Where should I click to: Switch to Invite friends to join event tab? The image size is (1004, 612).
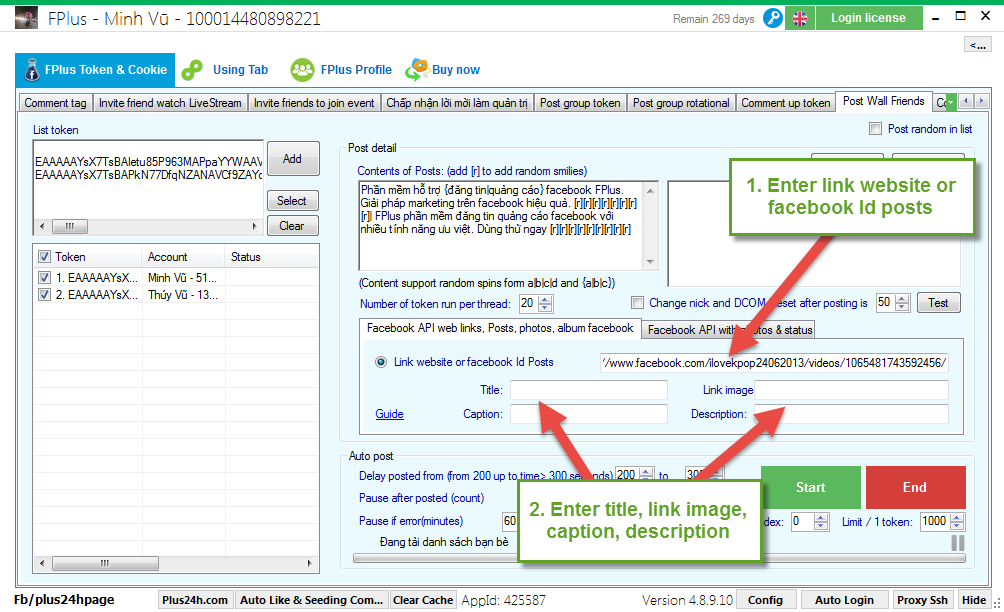pos(314,103)
